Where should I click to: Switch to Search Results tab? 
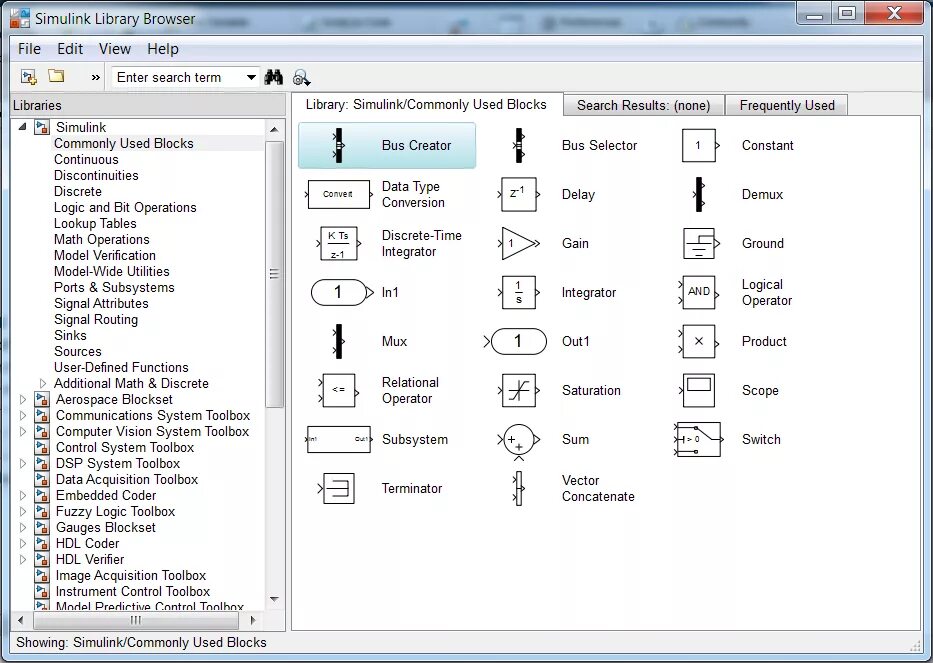[643, 105]
